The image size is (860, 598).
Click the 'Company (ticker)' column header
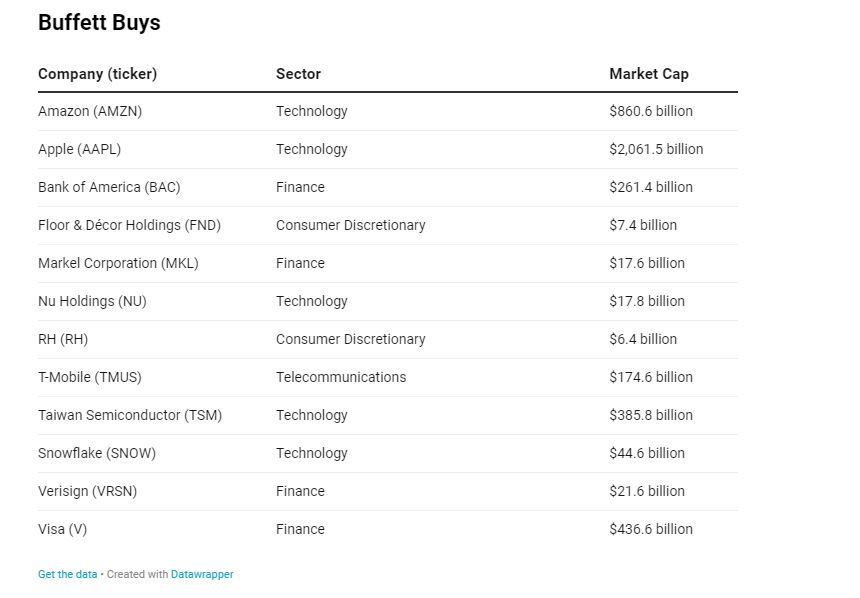tap(97, 74)
